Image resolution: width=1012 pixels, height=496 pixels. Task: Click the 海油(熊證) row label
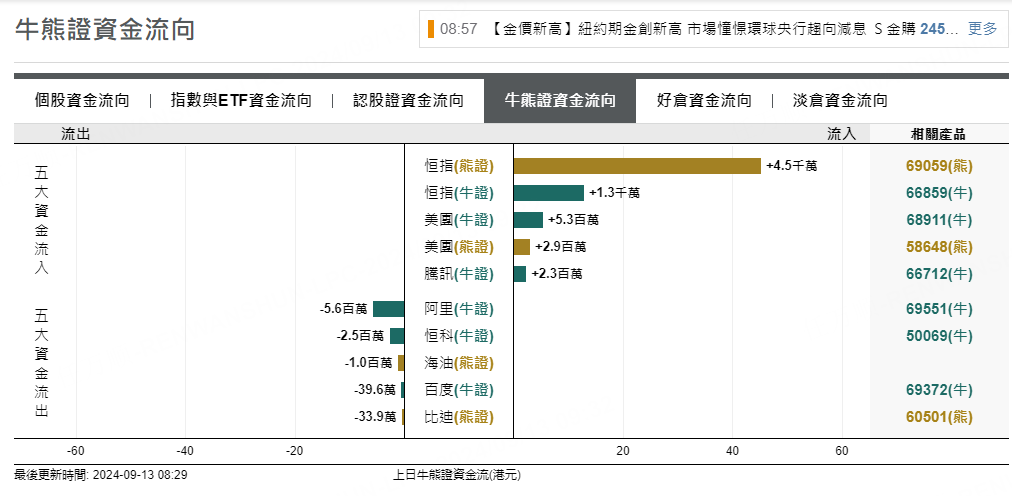point(458,363)
